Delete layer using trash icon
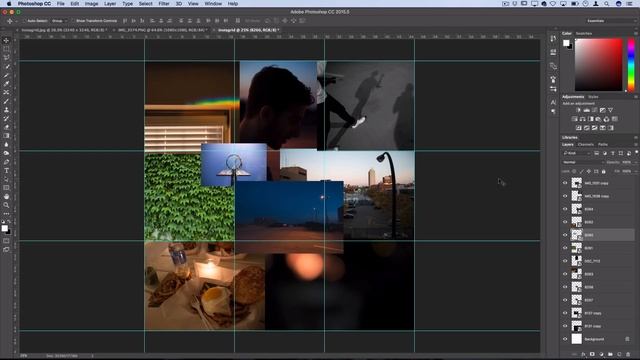 628,354
